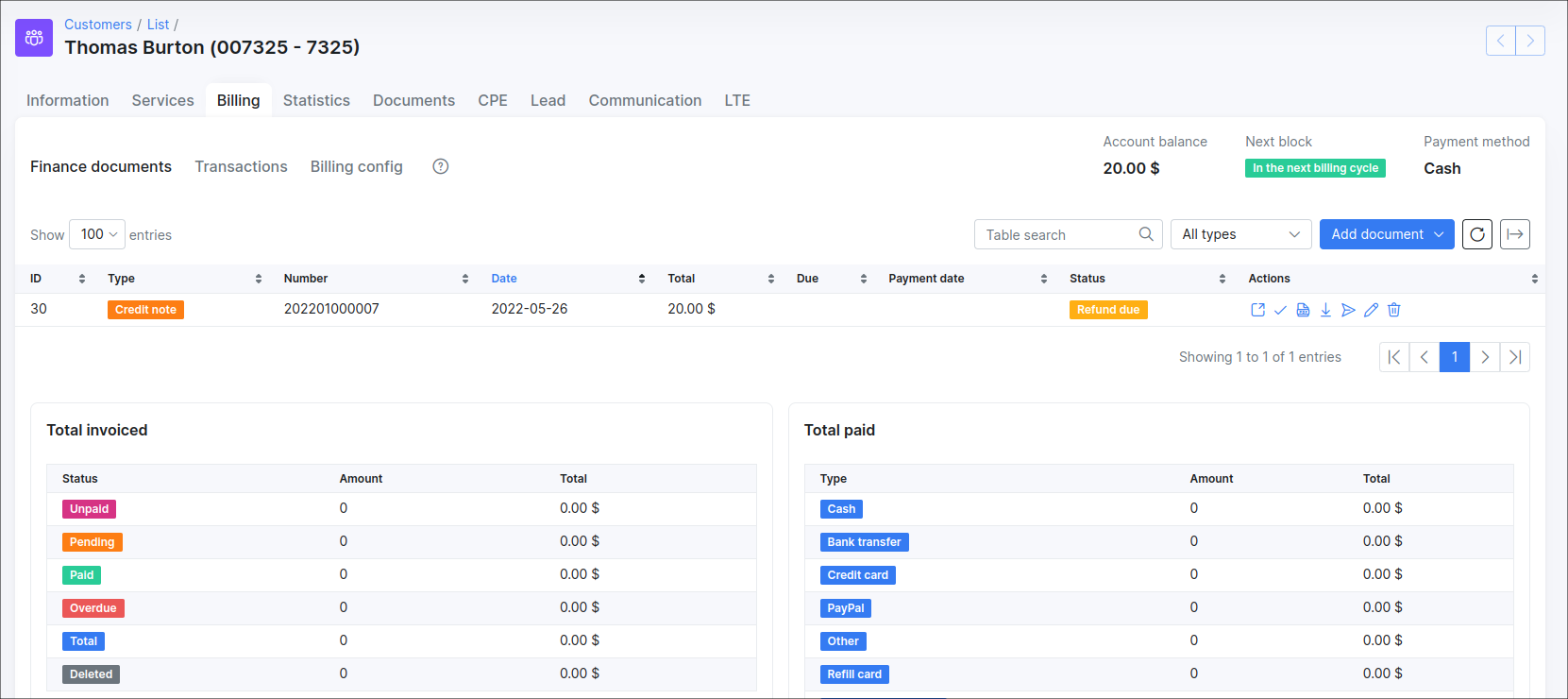Screen dimensions: 1568x699
Task: Expand the Add document dropdown button
Action: [x=1386, y=234]
